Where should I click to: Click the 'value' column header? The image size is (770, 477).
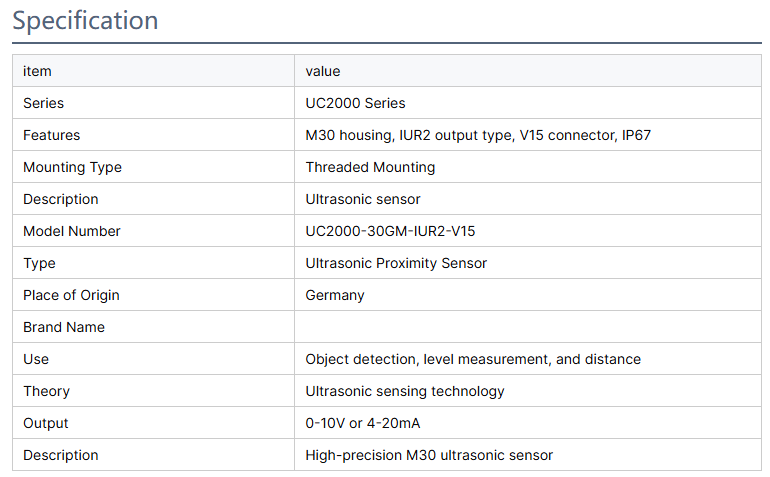coord(323,71)
